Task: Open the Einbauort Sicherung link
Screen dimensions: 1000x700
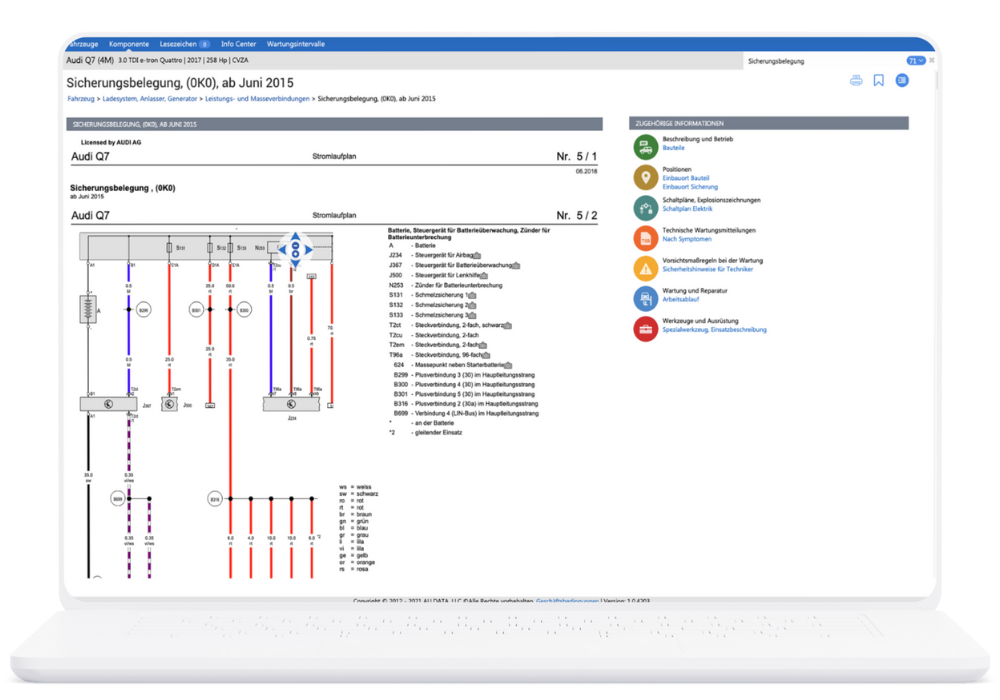Action: [x=690, y=187]
